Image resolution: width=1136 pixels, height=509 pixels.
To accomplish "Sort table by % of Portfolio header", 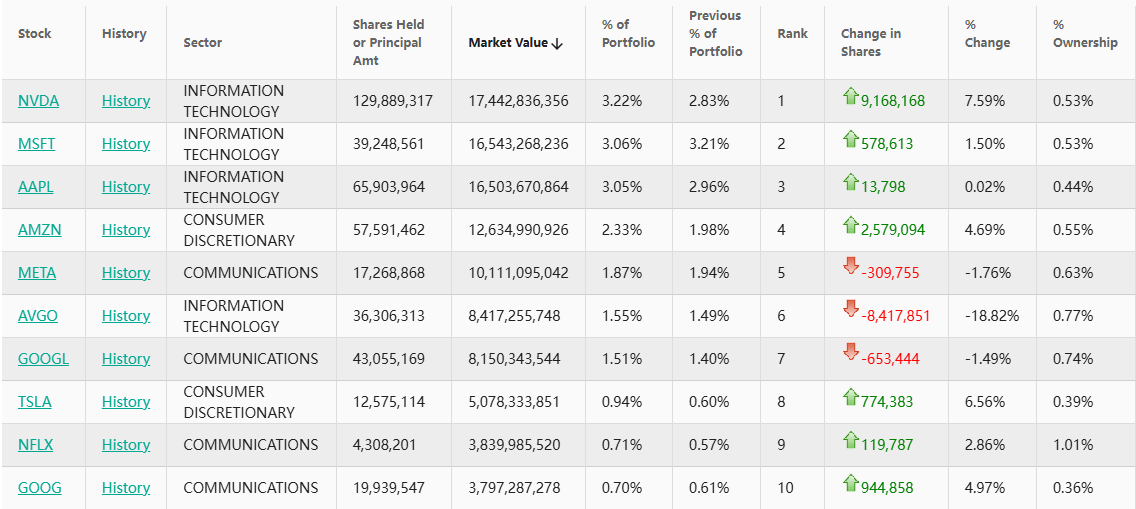I will pos(628,34).
